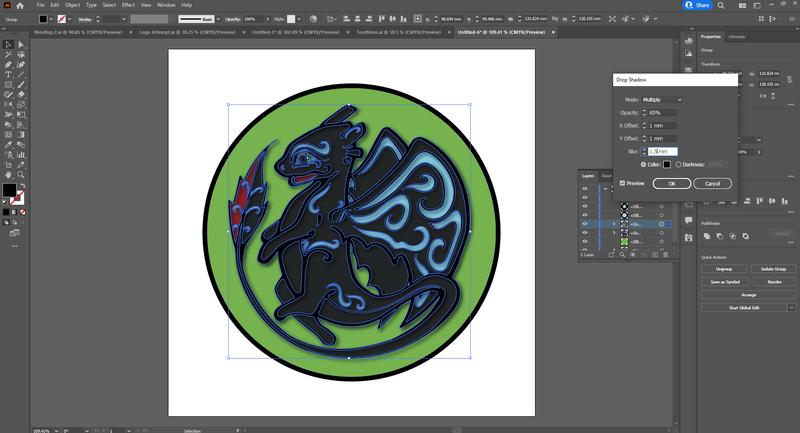
Task: Select the Type tool in toolbar
Action: 8,75
